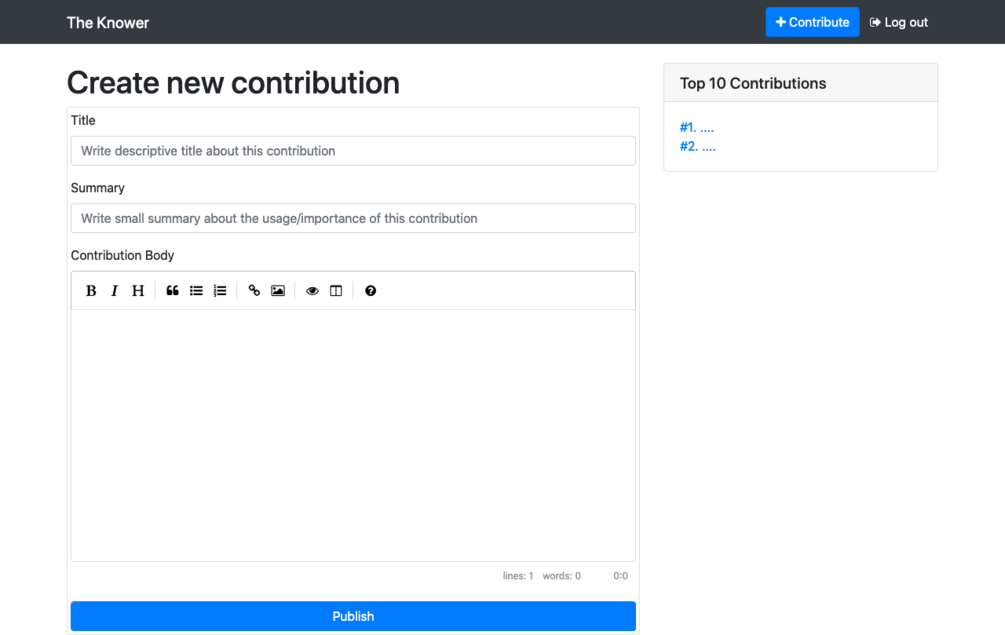Click the blue Contribute button
Image resolution: width=1005 pixels, height=635 pixels.
[x=812, y=22]
